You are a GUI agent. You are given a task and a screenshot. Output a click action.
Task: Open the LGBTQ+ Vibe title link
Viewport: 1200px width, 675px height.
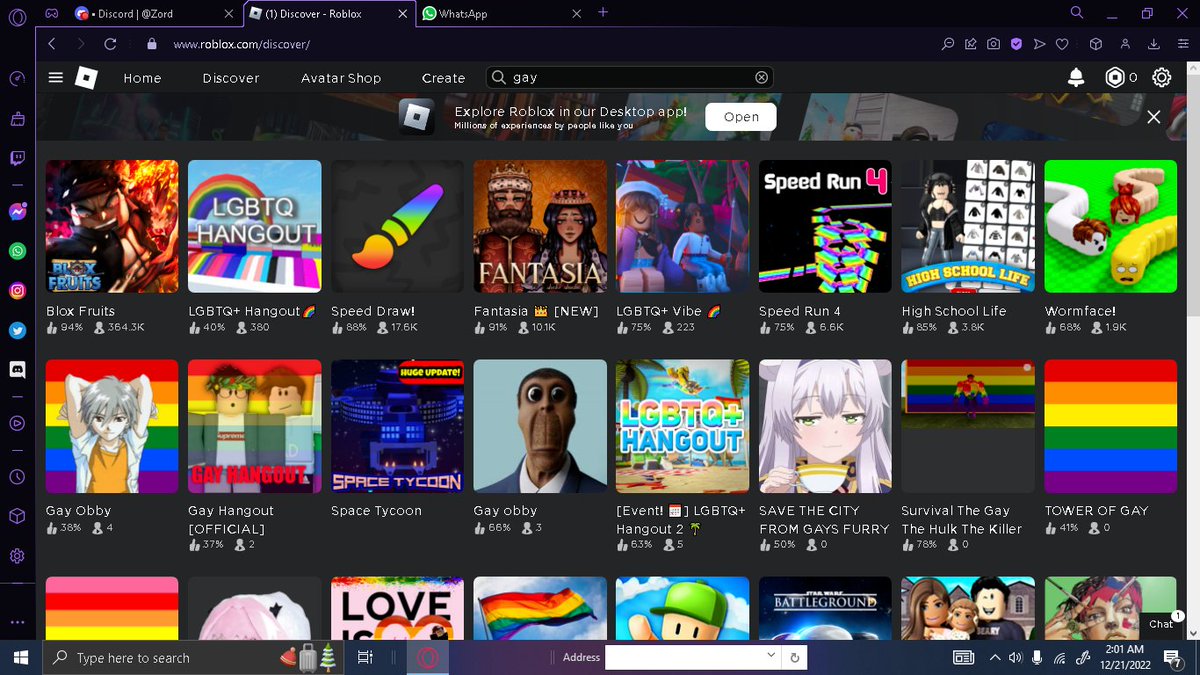coord(668,311)
